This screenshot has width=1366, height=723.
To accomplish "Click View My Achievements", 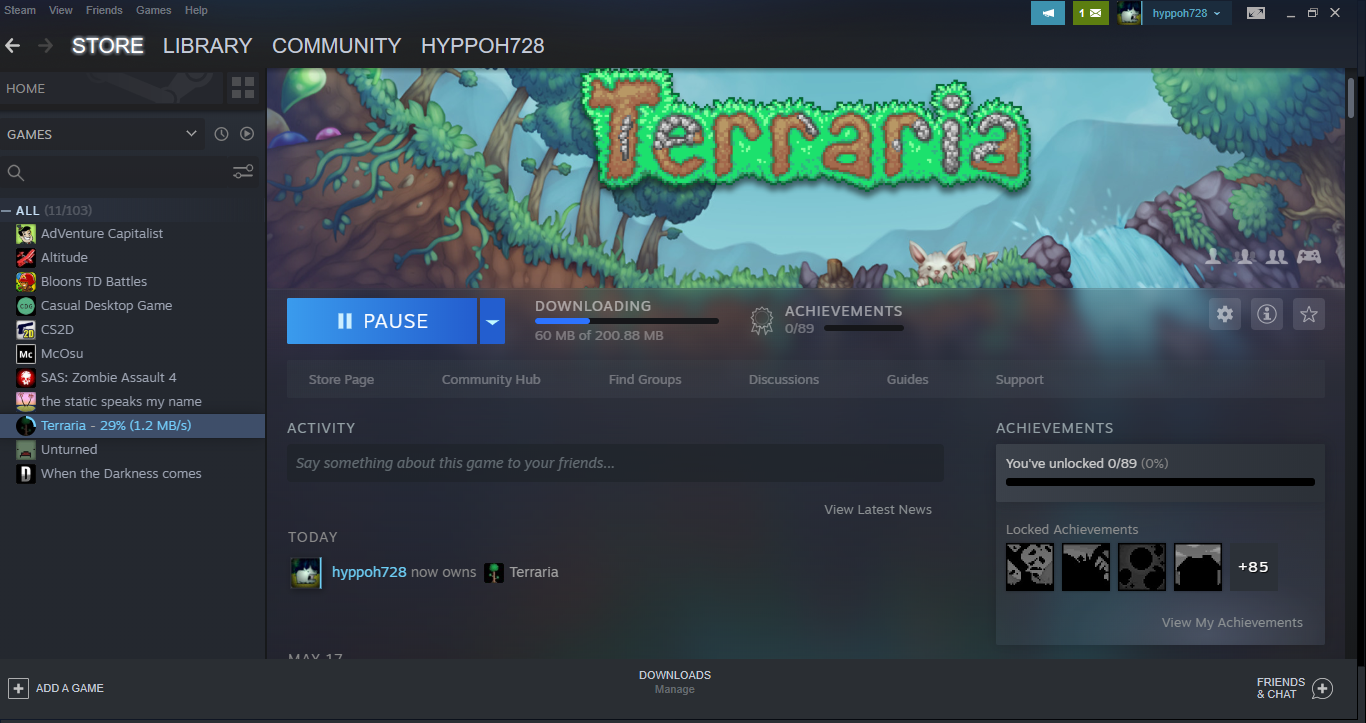I will click(x=1232, y=623).
